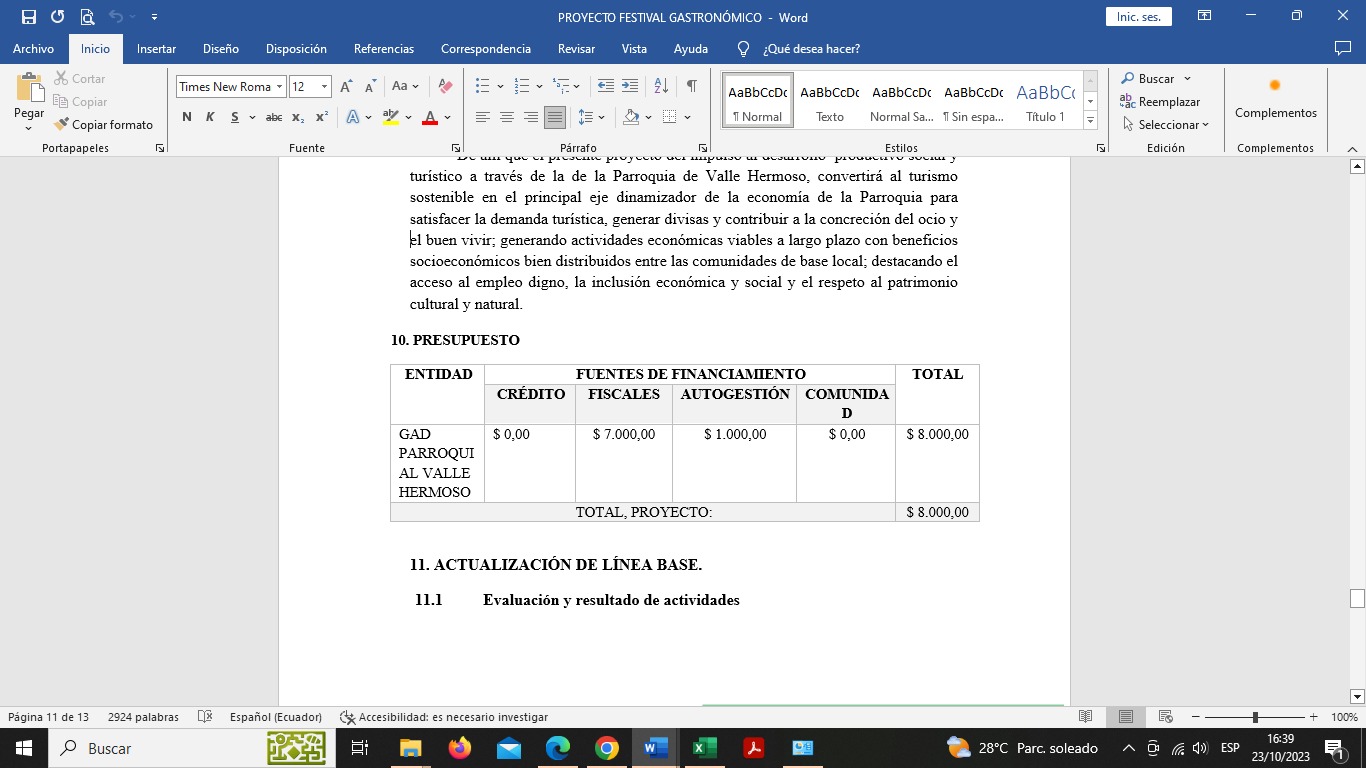This screenshot has width=1366, height=768.
Task: Click the Inic. ses. sign-in button
Action: (x=1138, y=17)
